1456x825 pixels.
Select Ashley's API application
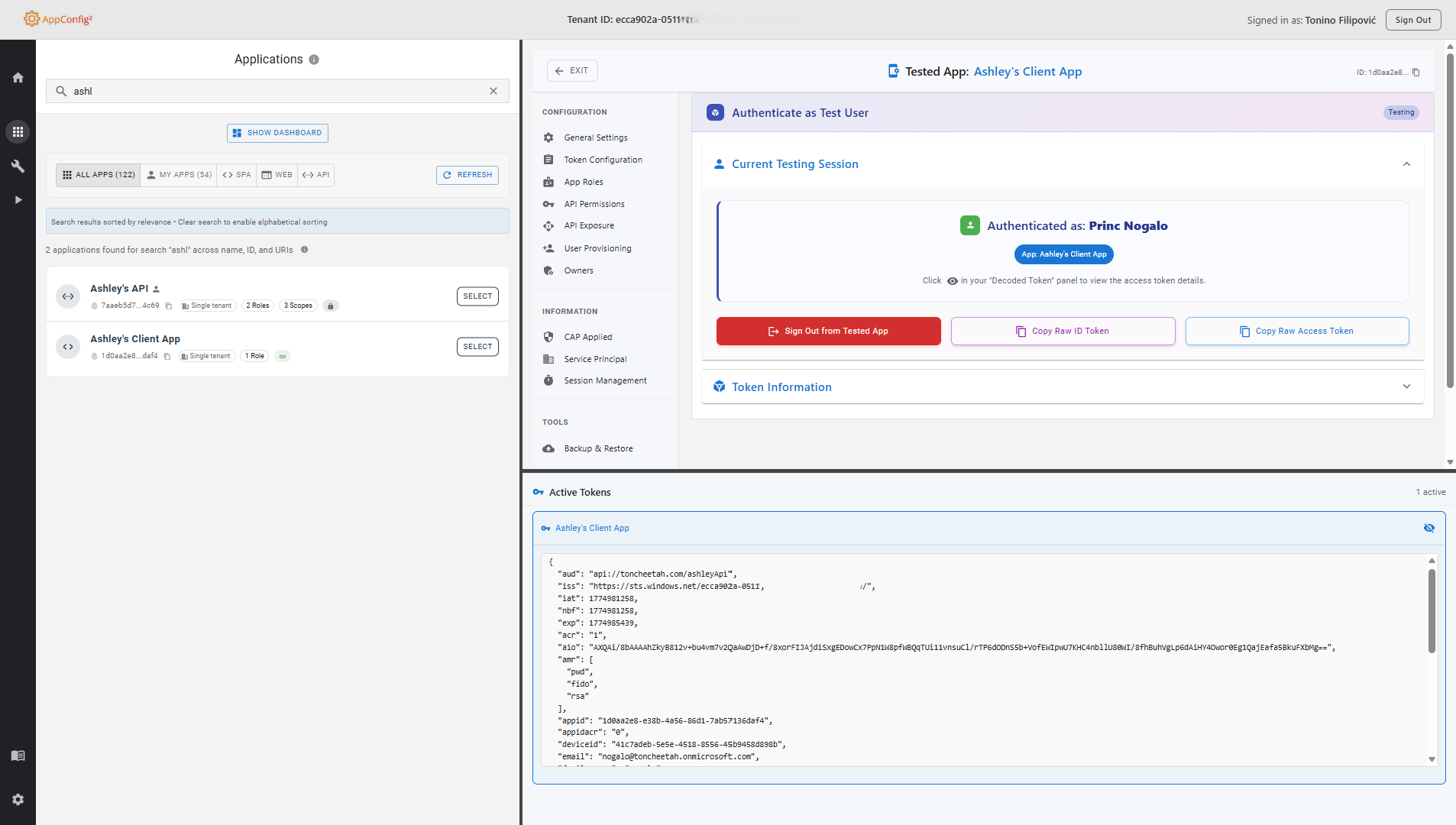tap(477, 296)
